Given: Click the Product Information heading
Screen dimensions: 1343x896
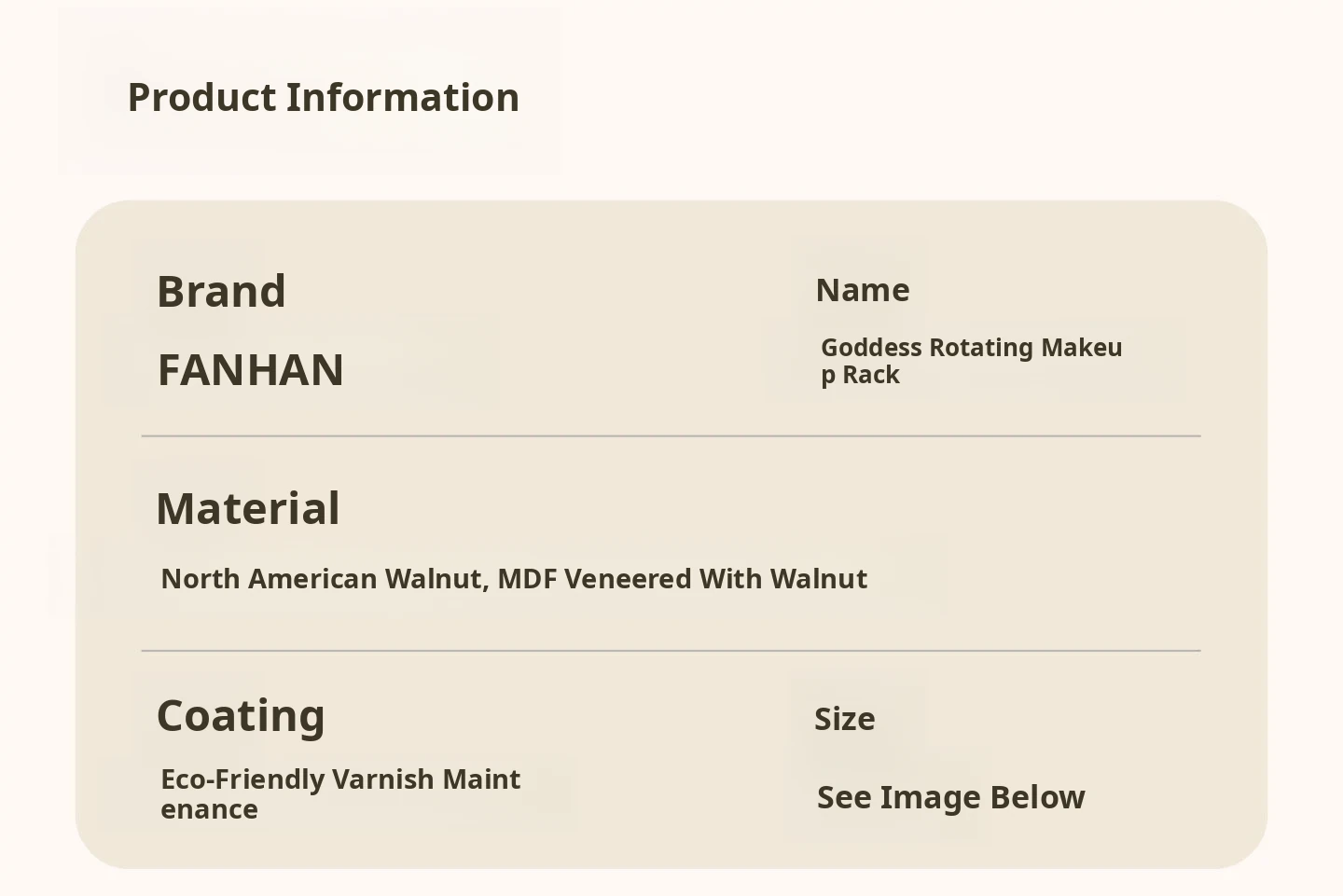Looking at the screenshot, I should (x=323, y=98).
